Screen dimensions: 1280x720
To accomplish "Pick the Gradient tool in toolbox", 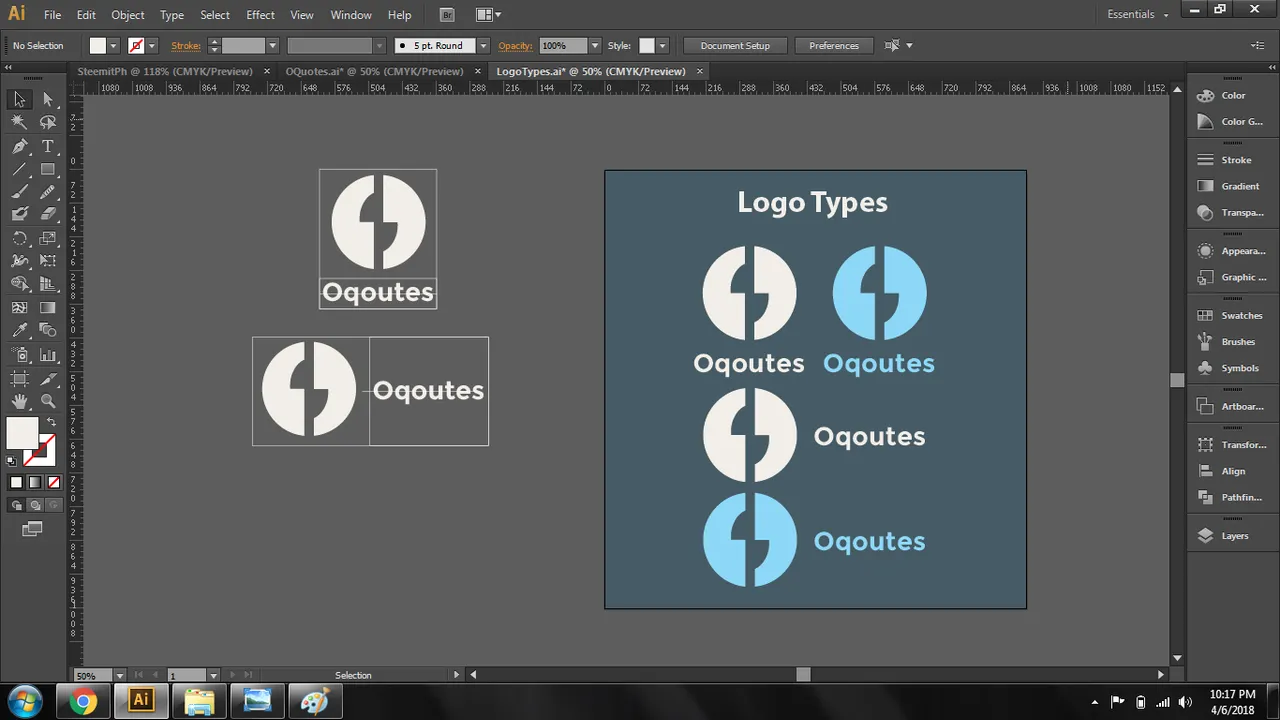I will 47,308.
